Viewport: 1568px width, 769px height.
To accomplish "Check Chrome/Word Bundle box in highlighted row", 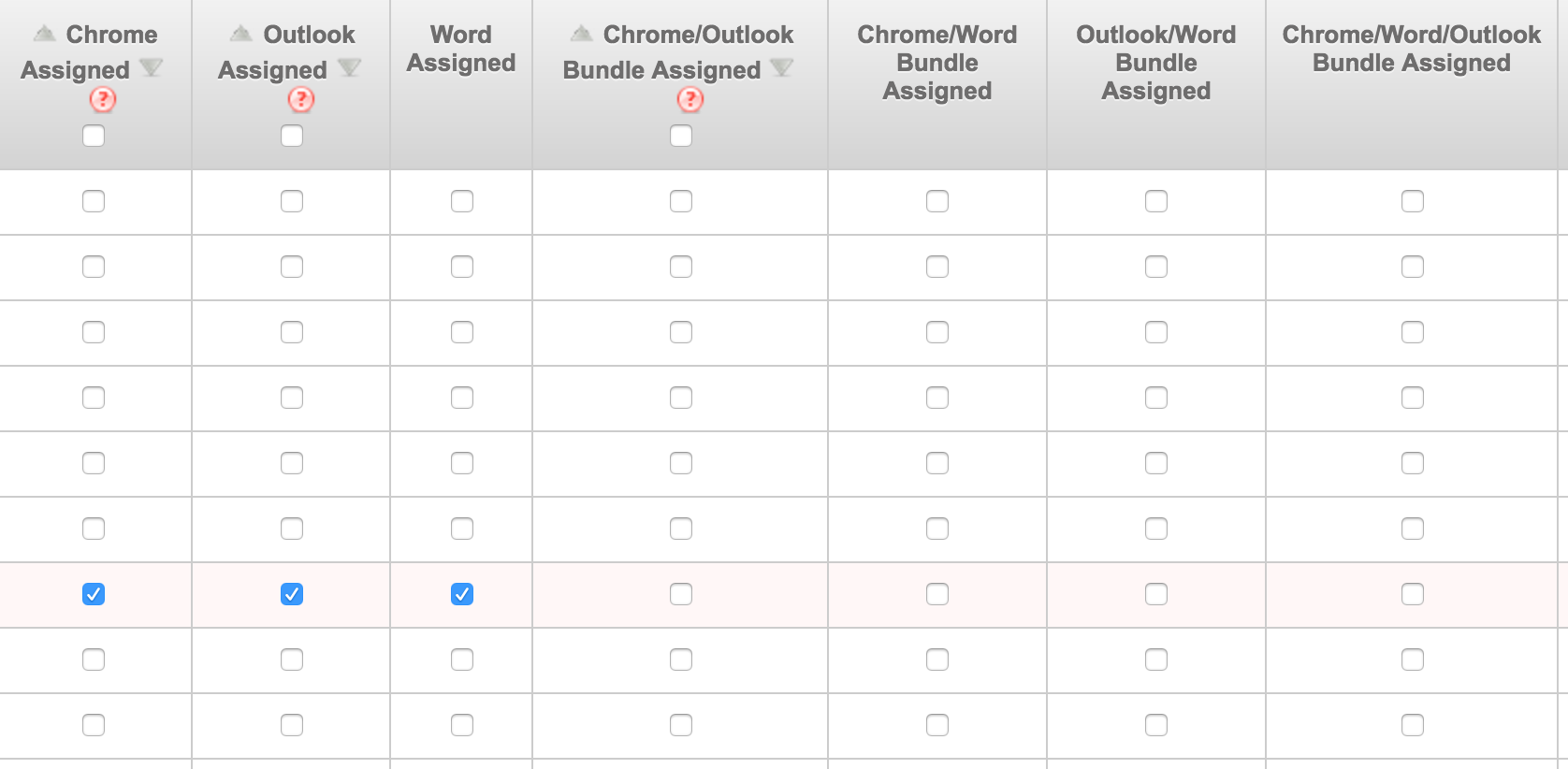I will pyautogui.click(x=937, y=594).
